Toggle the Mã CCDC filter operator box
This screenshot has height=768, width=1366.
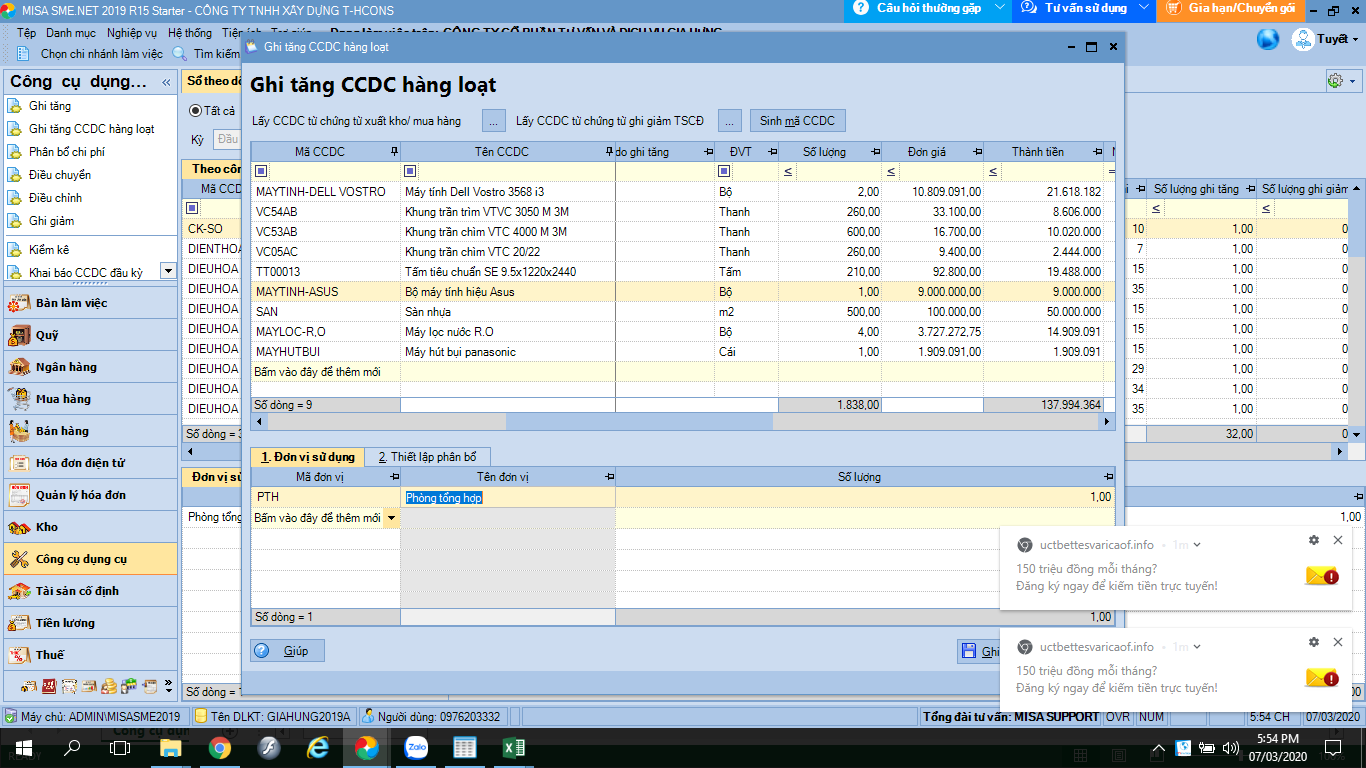point(261,171)
